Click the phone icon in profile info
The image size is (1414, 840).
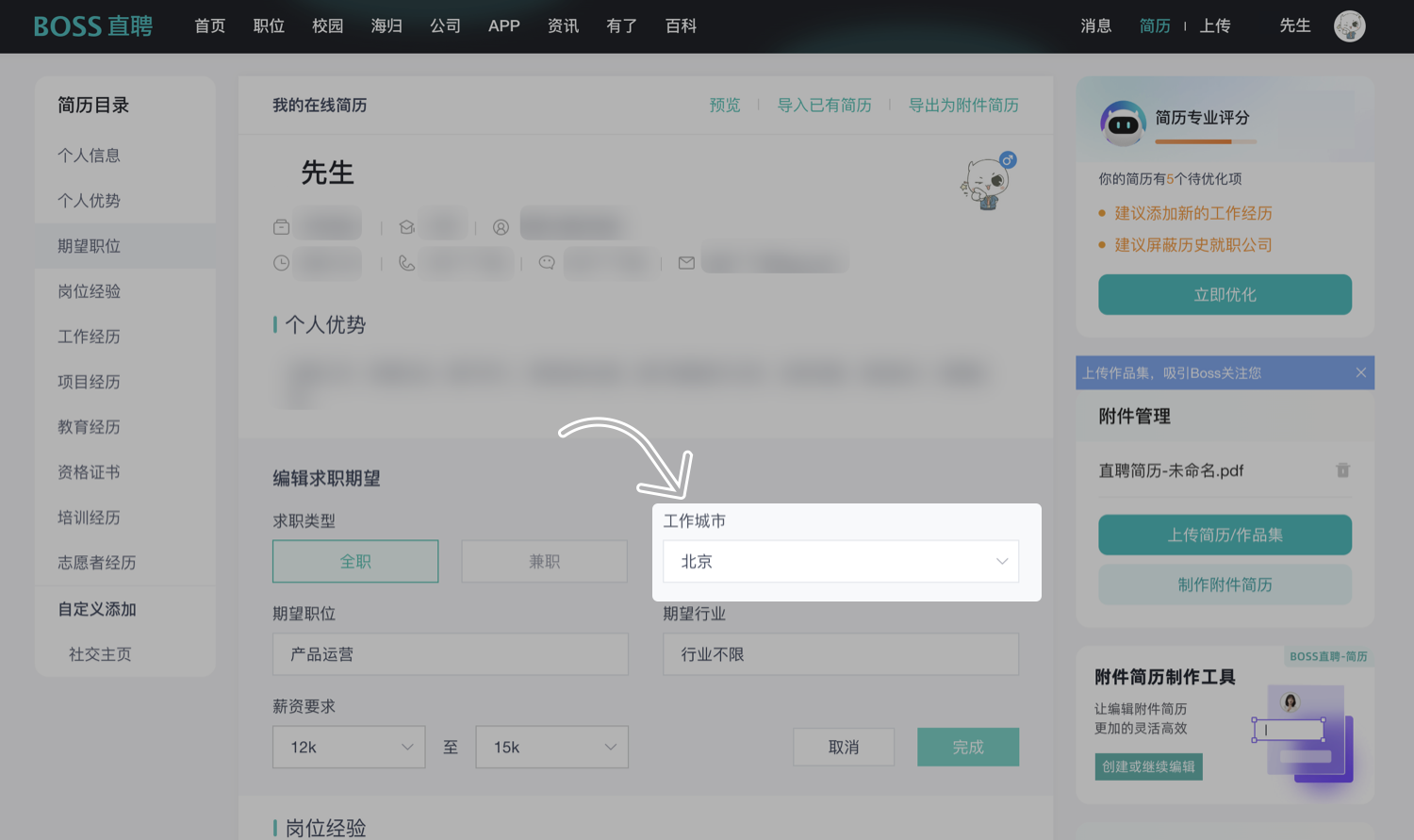click(406, 263)
